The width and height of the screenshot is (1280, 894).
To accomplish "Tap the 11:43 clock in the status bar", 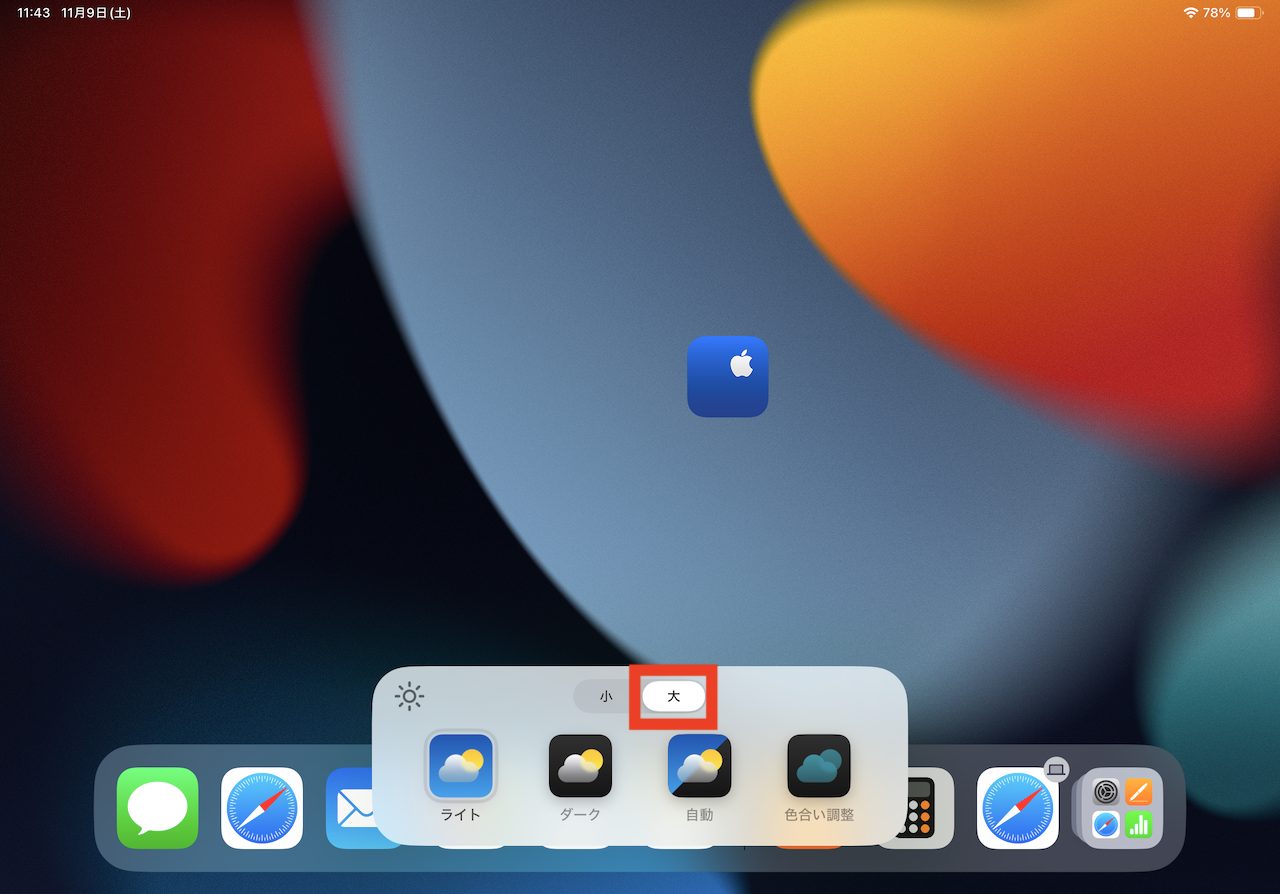I will point(33,13).
